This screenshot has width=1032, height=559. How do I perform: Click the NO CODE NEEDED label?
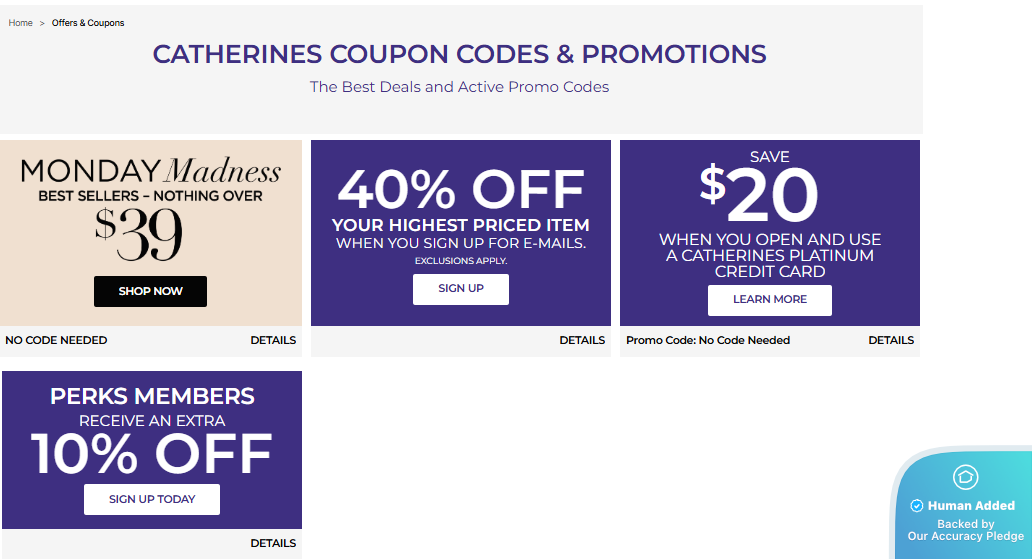click(56, 340)
